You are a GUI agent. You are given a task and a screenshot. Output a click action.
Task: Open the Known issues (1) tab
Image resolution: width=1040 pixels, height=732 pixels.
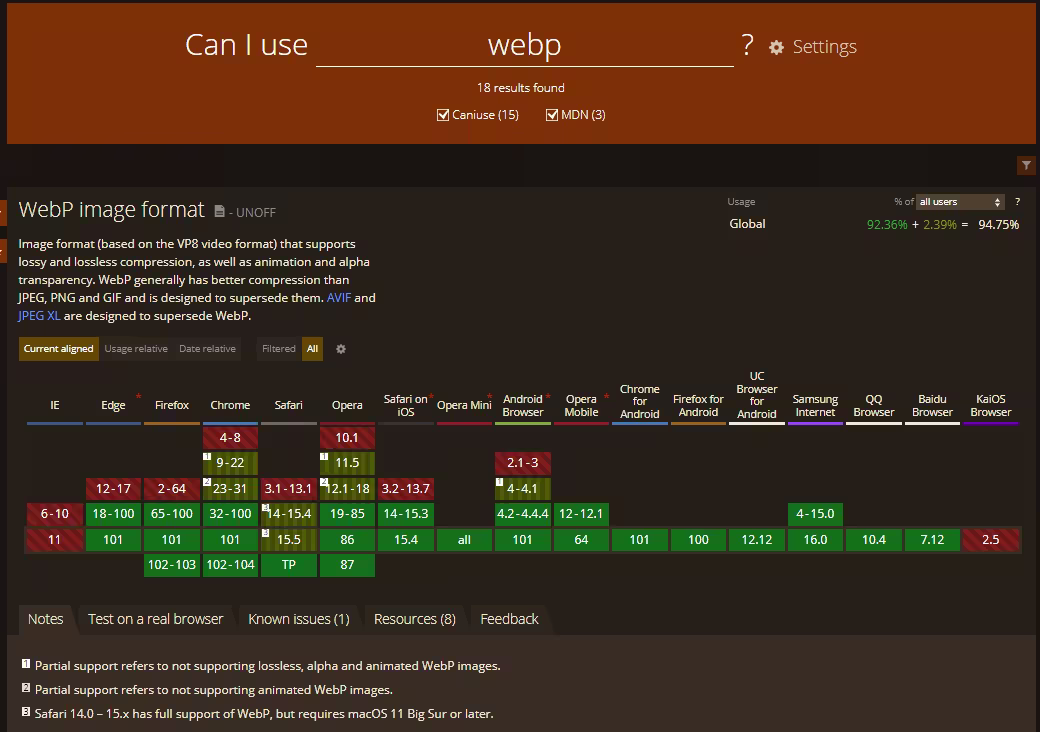point(299,619)
